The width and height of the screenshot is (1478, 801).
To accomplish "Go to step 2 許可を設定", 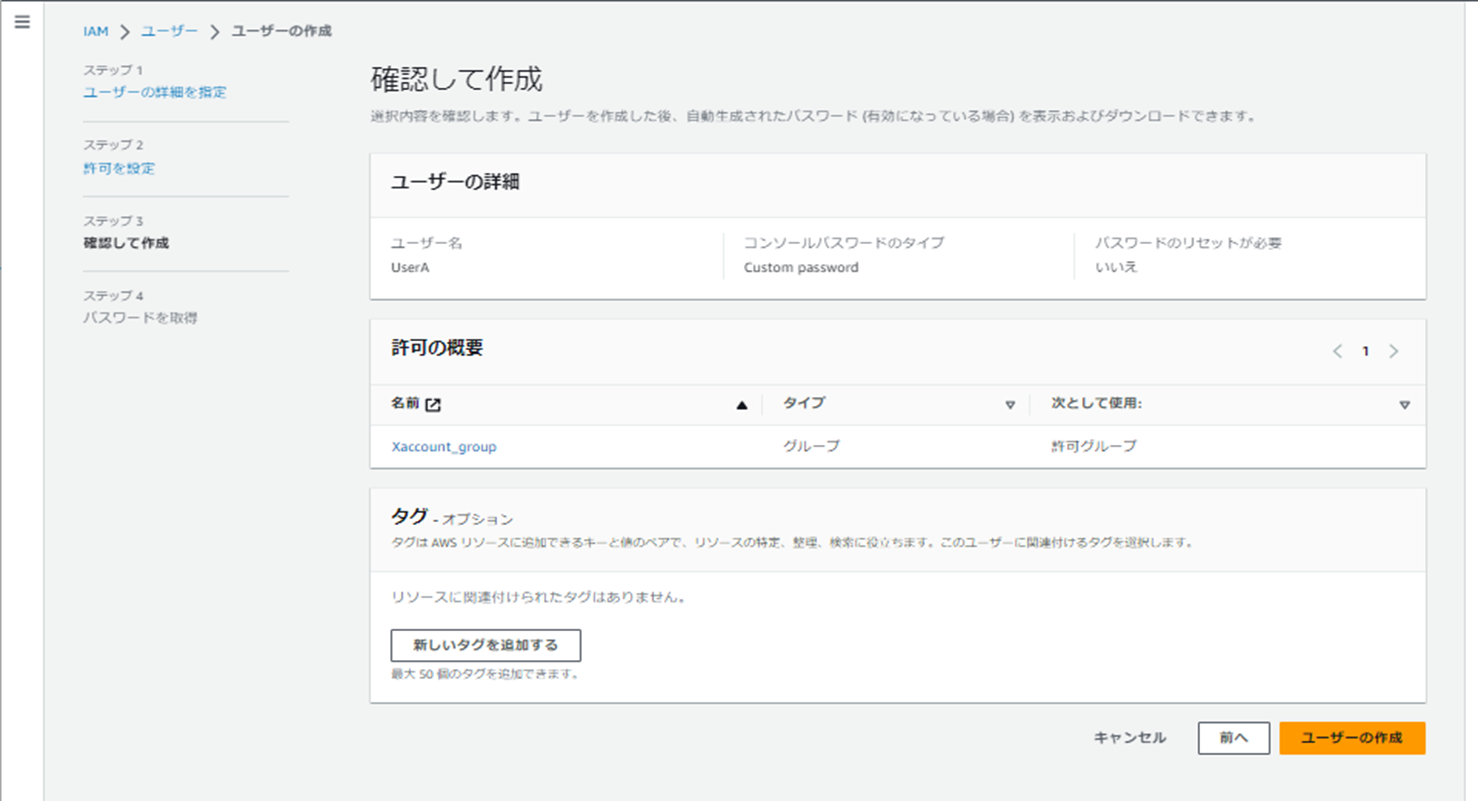I will pyautogui.click(x=119, y=168).
